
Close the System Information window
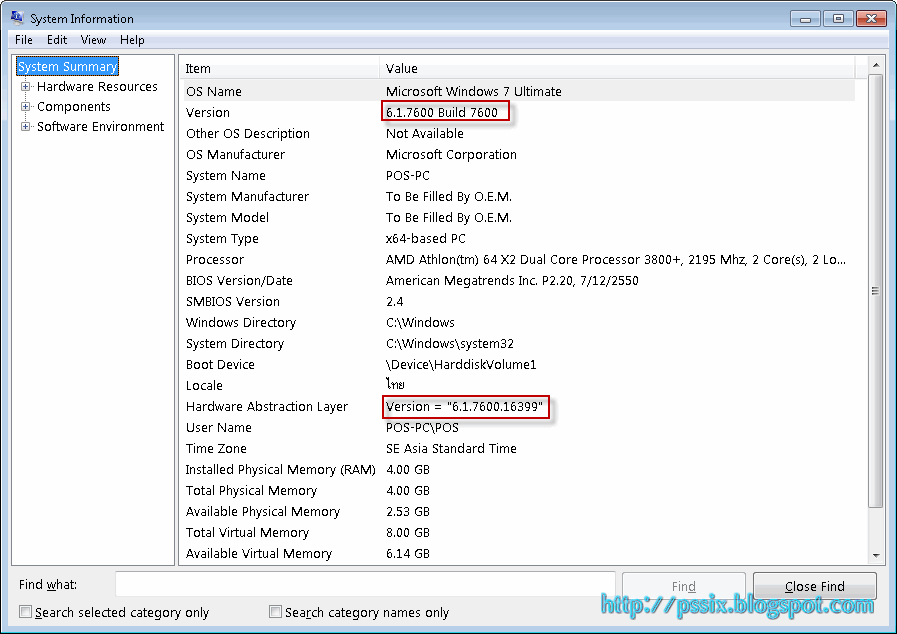point(871,19)
